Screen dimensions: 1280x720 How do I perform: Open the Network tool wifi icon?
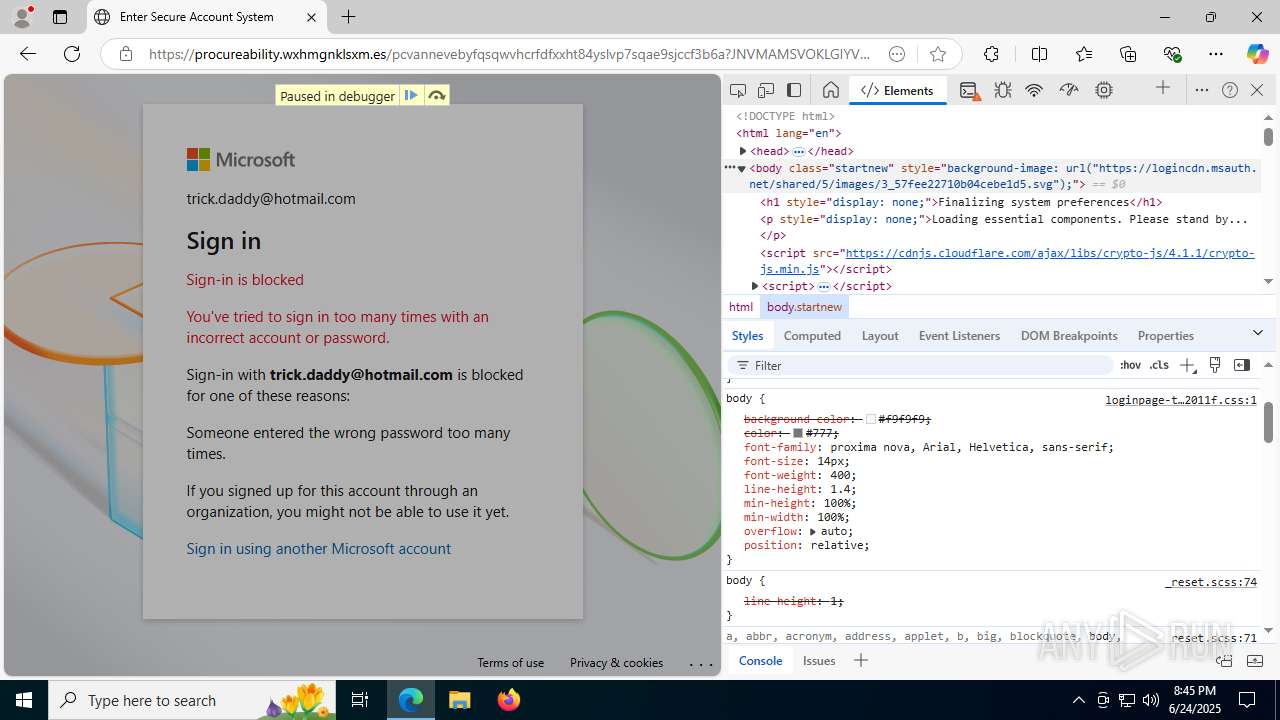pos(1034,90)
